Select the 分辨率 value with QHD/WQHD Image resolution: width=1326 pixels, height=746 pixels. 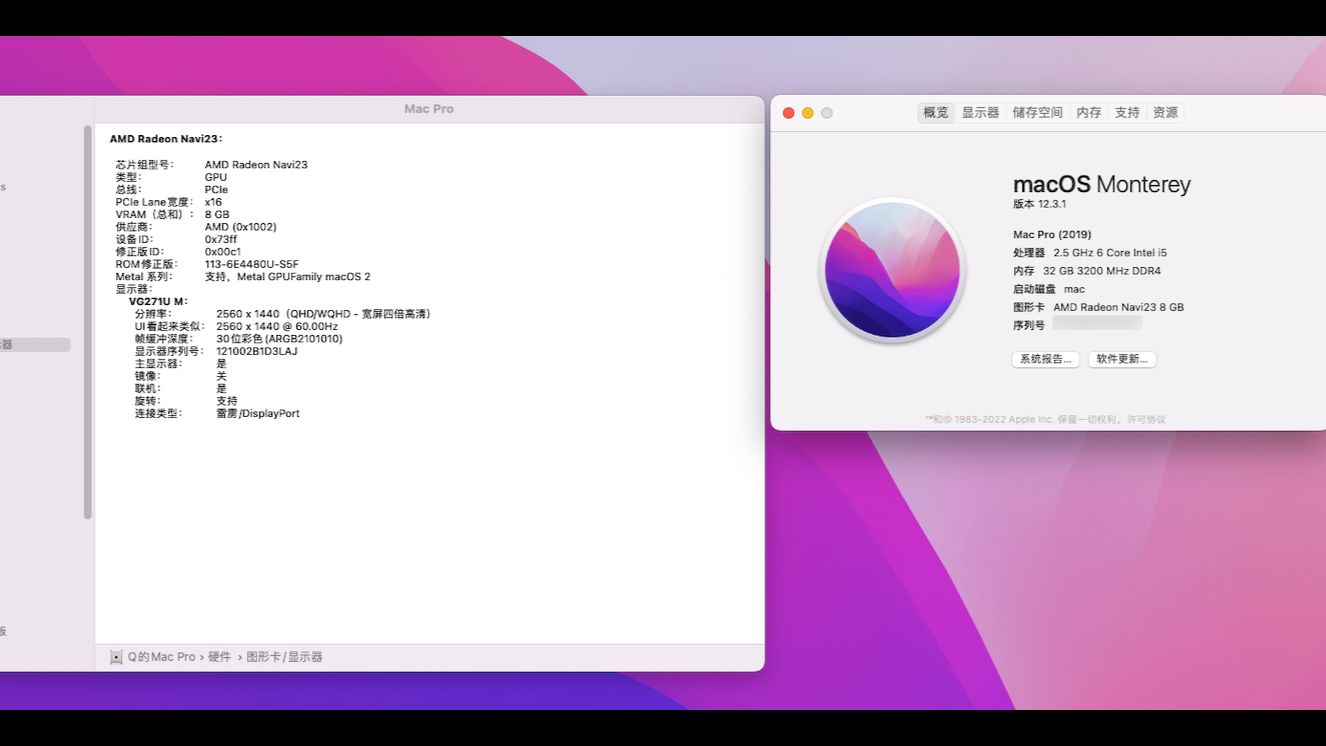pos(324,314)
